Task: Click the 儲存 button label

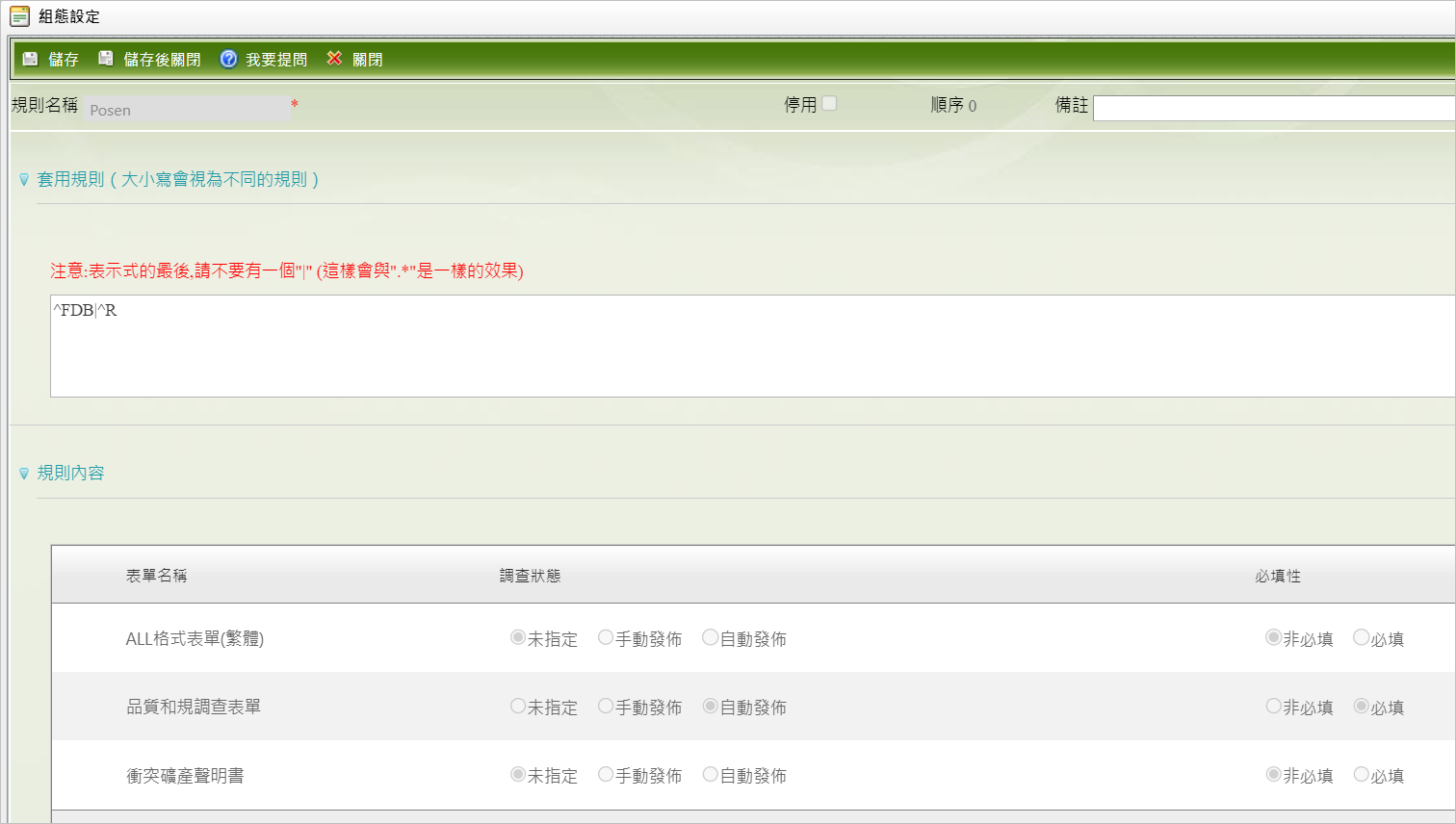Action: click(64, 60)
